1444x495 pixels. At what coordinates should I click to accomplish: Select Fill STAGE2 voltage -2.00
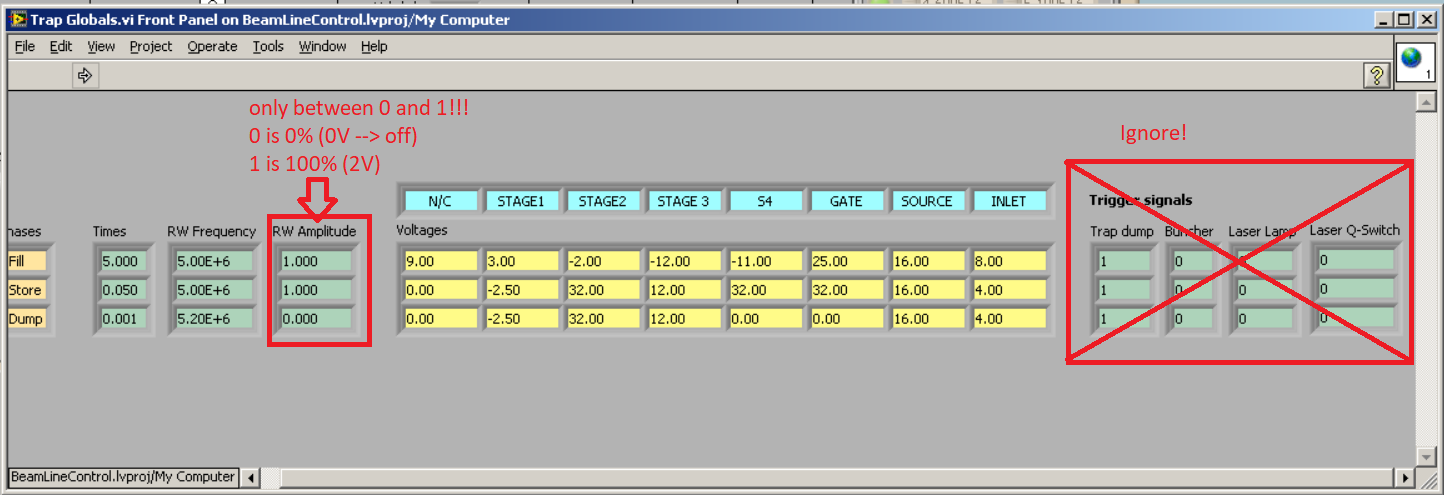coord(602,261)
